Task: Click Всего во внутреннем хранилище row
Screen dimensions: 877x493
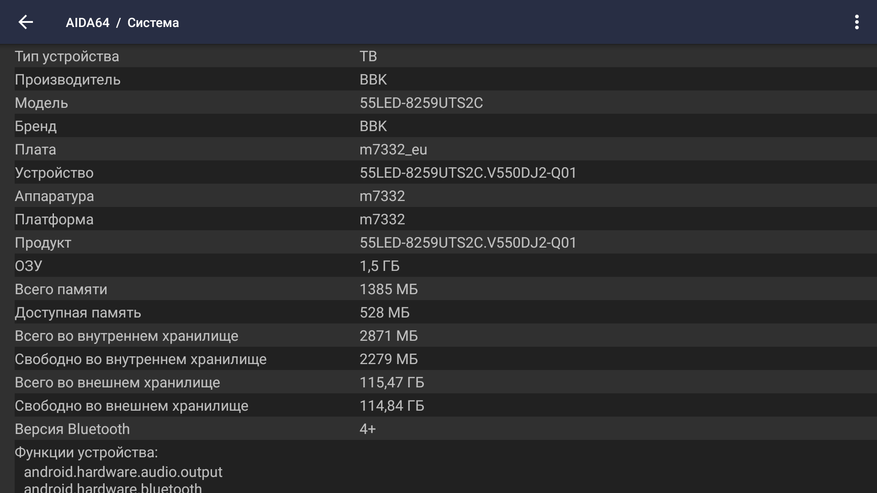Action: 438,336
